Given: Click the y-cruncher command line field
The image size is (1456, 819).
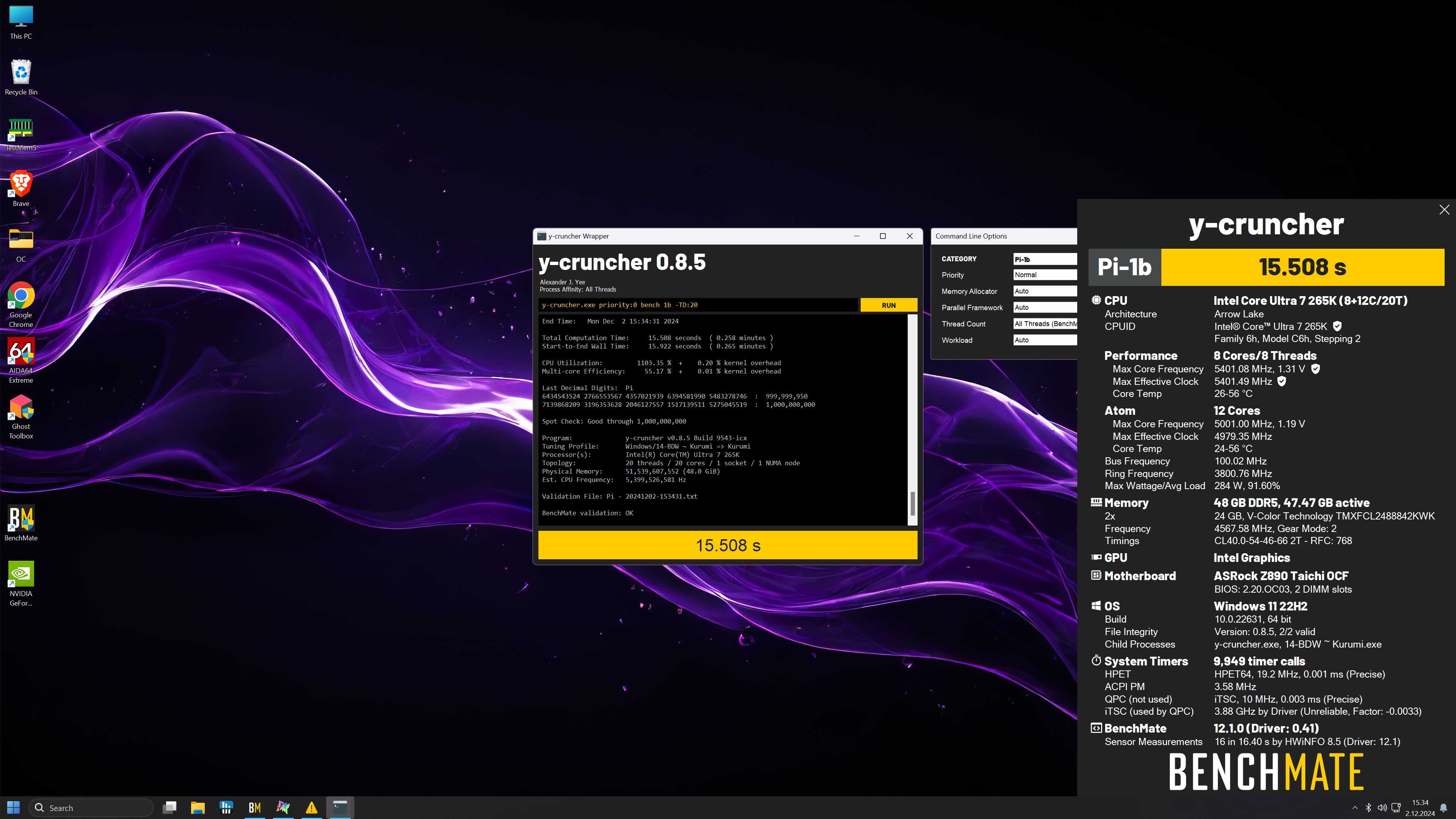Looking at the screenshot, I should (698, 305).
